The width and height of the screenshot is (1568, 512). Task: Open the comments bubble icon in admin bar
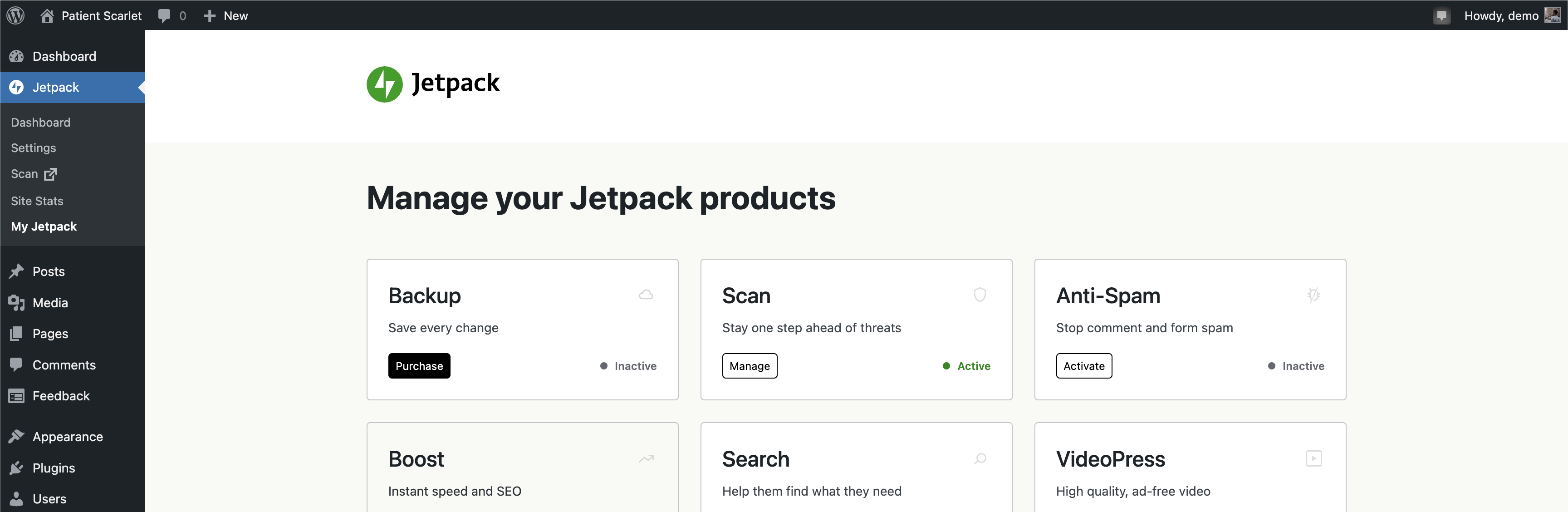click(164, 15)
